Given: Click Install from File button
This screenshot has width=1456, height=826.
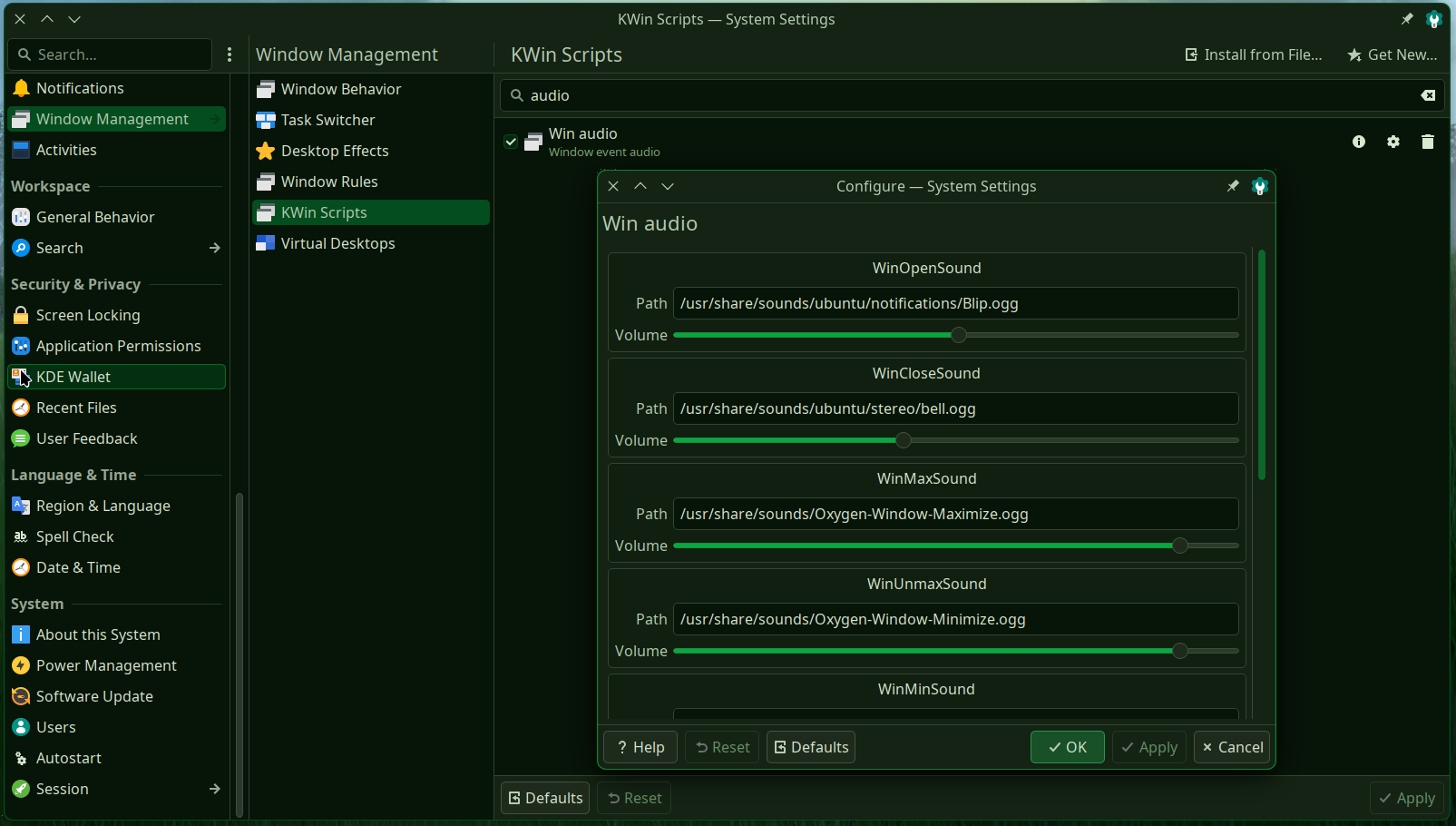Looking at the screenshot, I should pos(1254,54).
